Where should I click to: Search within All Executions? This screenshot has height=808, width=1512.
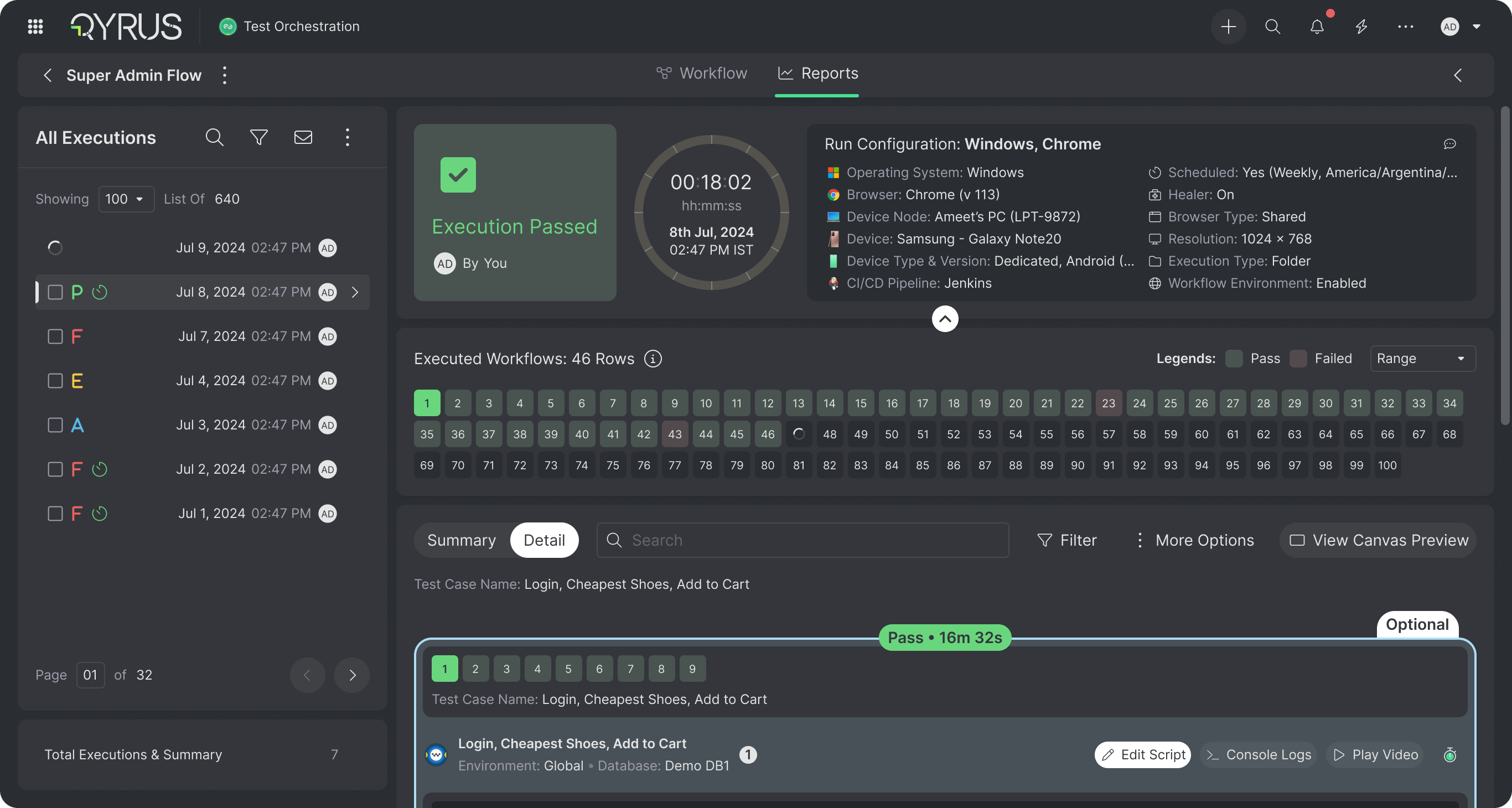pyautogui.click(x=214, y=137)
